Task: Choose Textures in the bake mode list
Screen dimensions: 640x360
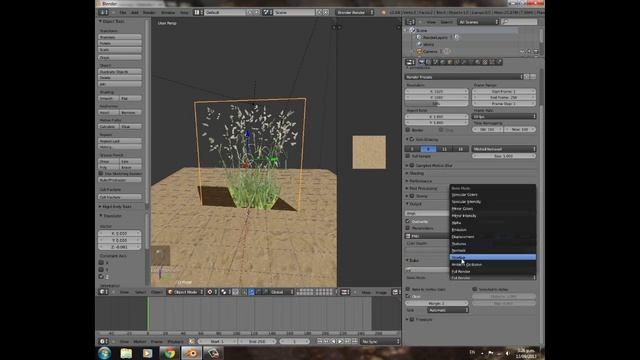Action: point(493,244)
